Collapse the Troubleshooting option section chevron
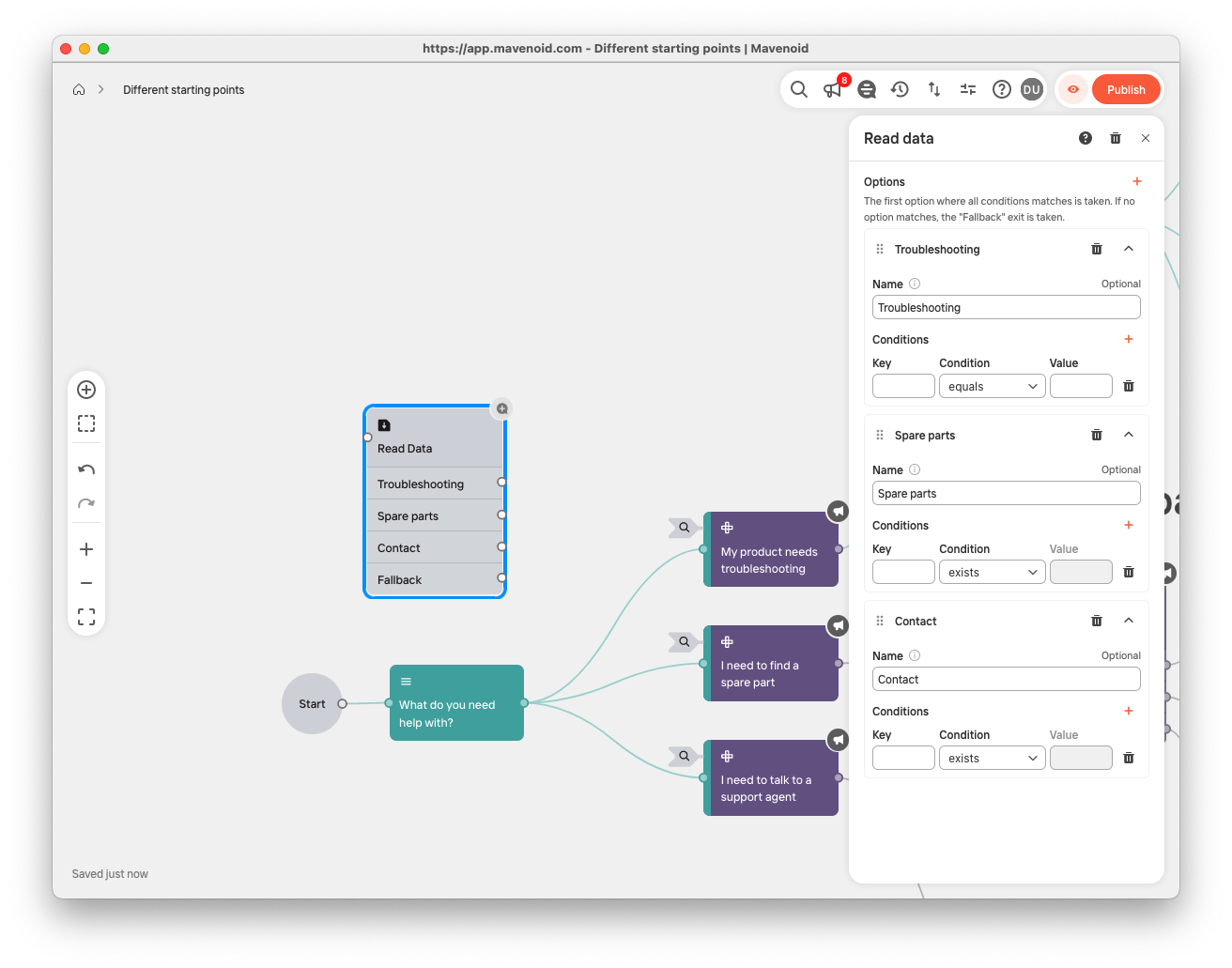Image resolution: width=1232 pixels, height=968 pixels. (x=1129, y=249)
